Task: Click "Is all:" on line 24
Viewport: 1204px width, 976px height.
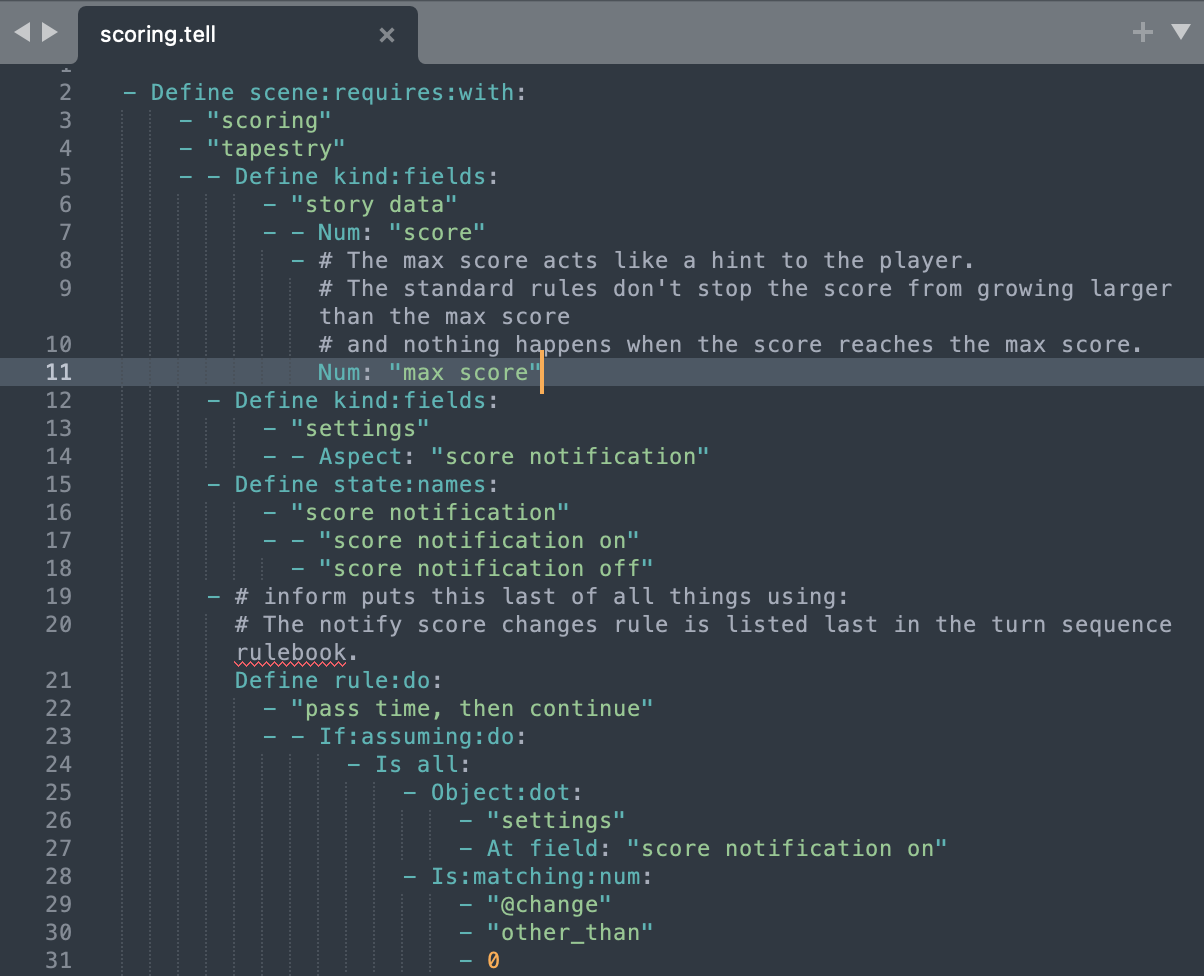Action: click(x=423, y=764)
